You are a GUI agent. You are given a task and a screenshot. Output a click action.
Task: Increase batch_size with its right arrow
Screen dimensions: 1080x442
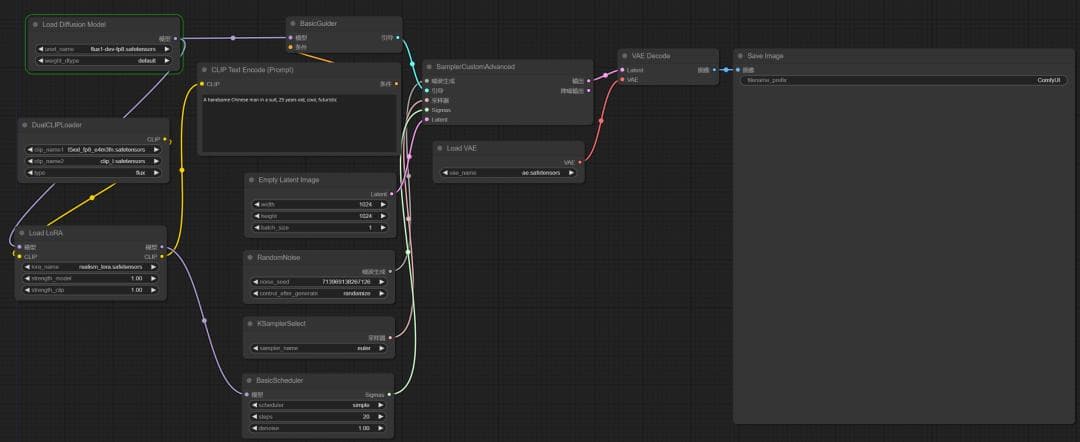pos(382,228)
